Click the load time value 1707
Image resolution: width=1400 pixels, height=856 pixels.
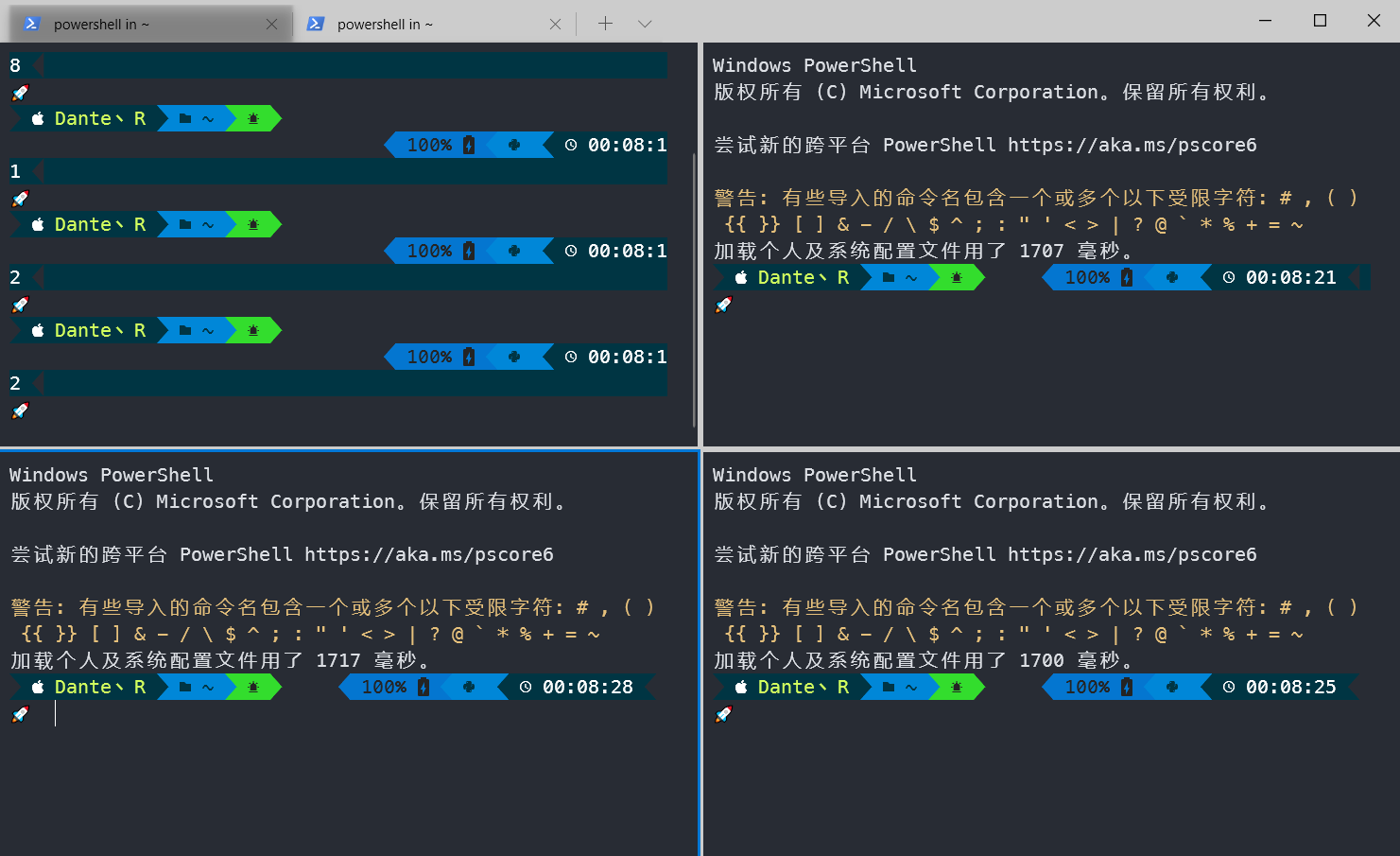(1042, 251)
